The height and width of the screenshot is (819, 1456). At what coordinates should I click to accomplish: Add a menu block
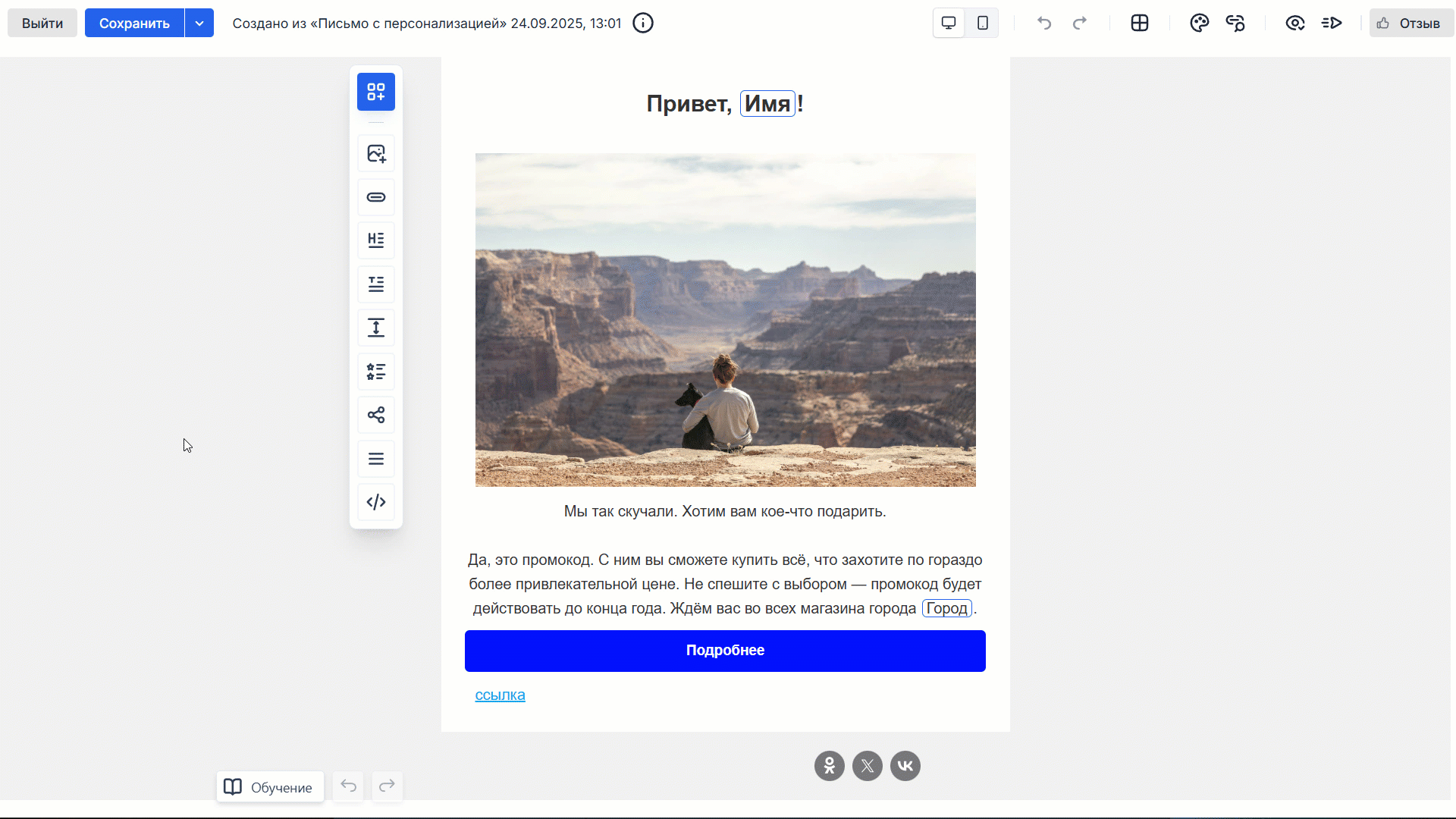(376, 458)
